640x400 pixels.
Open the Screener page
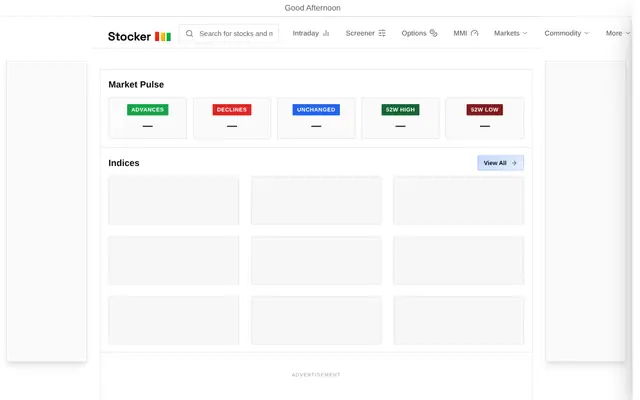pyautogui.click(x=365, y=33)
